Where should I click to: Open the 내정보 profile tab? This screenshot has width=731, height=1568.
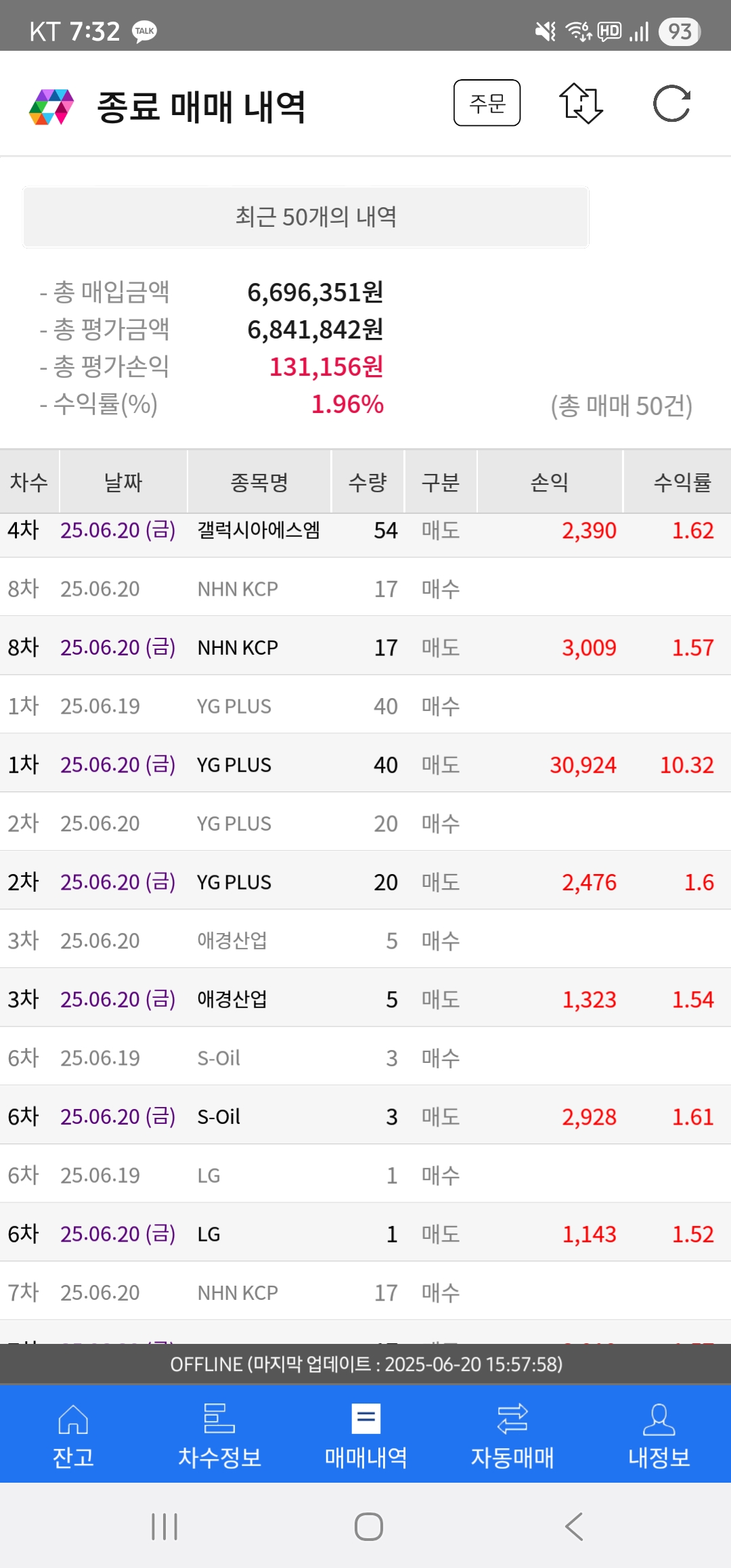pos(659,1435)
